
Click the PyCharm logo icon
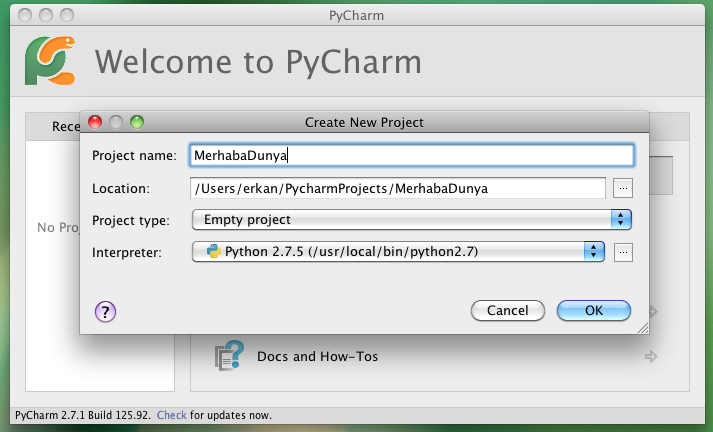point(50,60)
